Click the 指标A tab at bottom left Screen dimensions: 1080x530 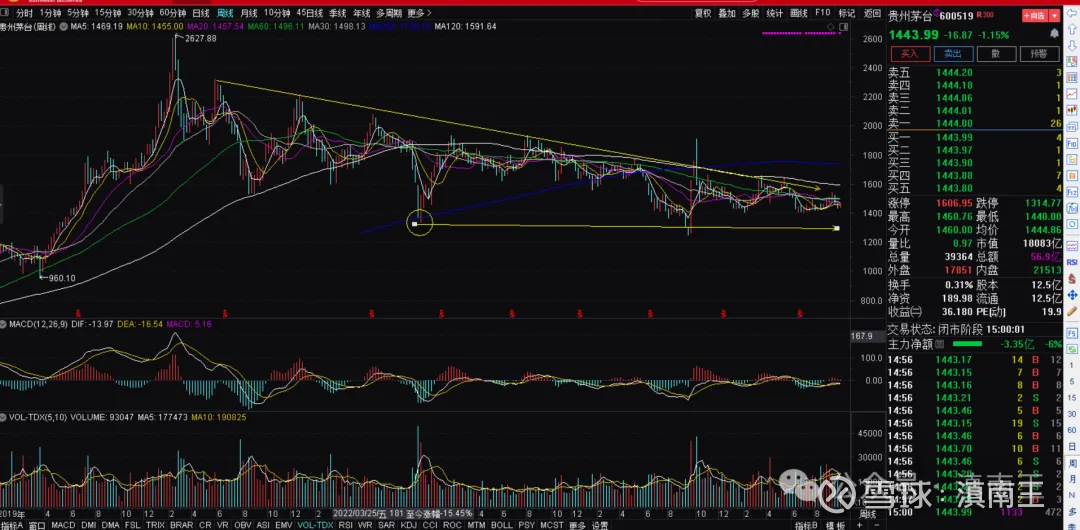(12, 525)
